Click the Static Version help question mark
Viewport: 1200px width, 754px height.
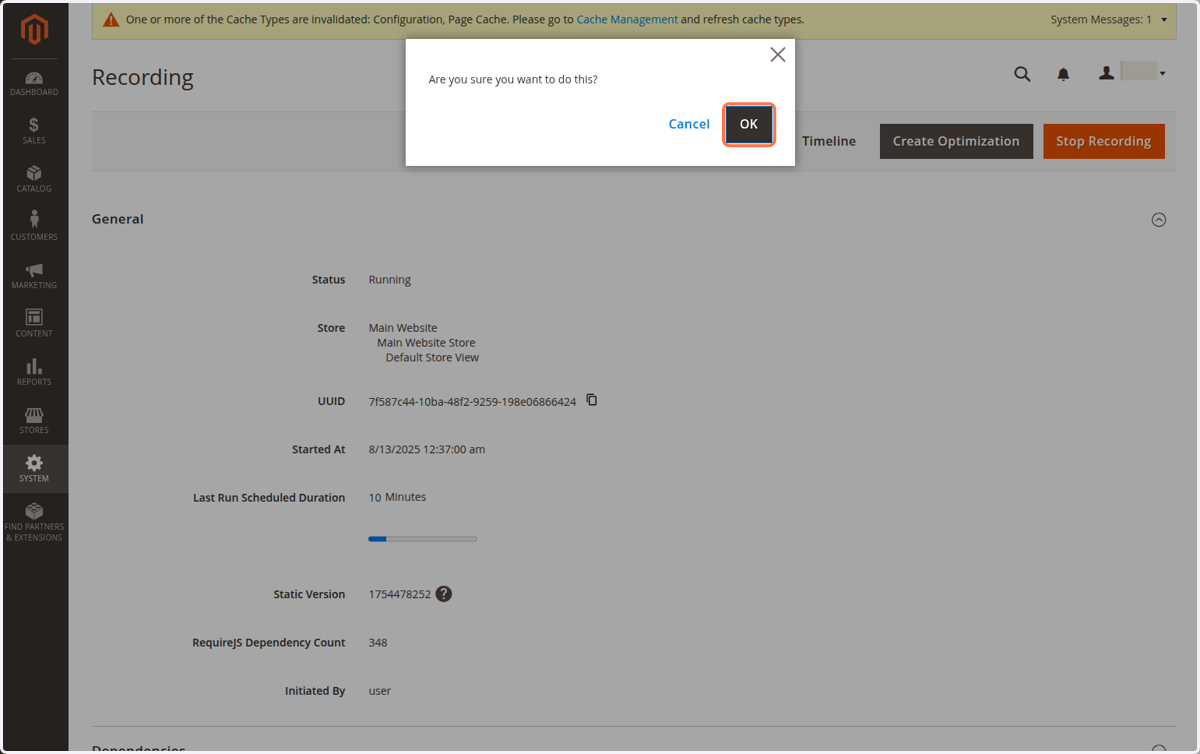(x=444, y=594)
